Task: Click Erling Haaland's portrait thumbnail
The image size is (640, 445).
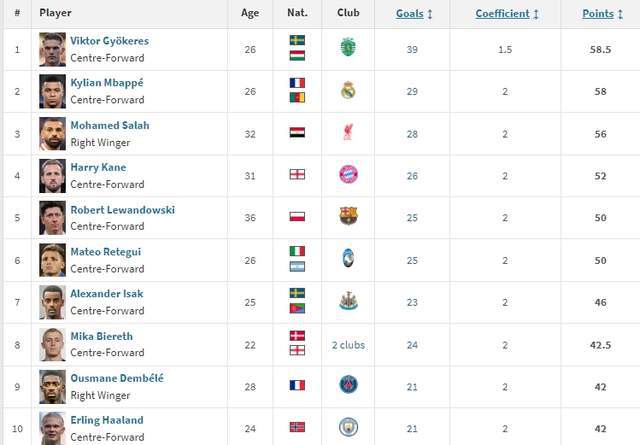Action: tap(52, 426)
